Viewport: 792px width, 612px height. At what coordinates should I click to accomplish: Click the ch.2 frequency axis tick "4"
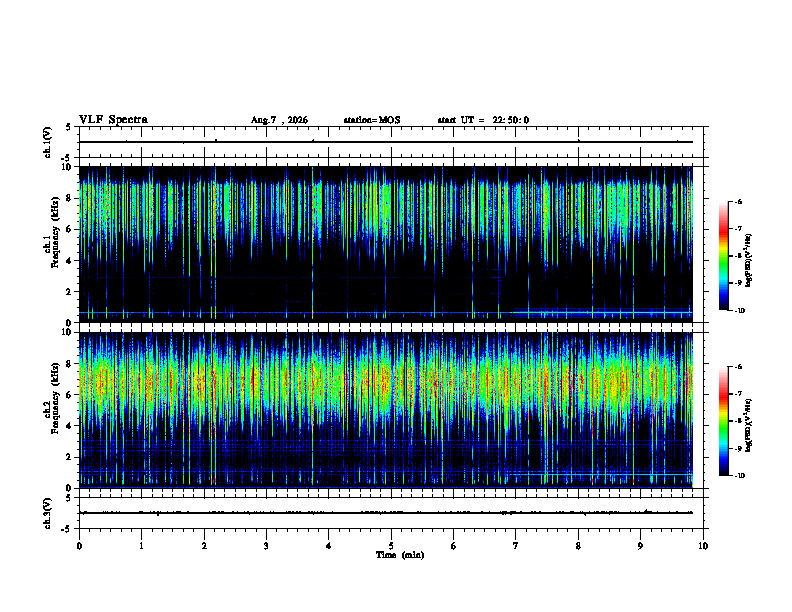pyautogui.click(x=70, y=426)
